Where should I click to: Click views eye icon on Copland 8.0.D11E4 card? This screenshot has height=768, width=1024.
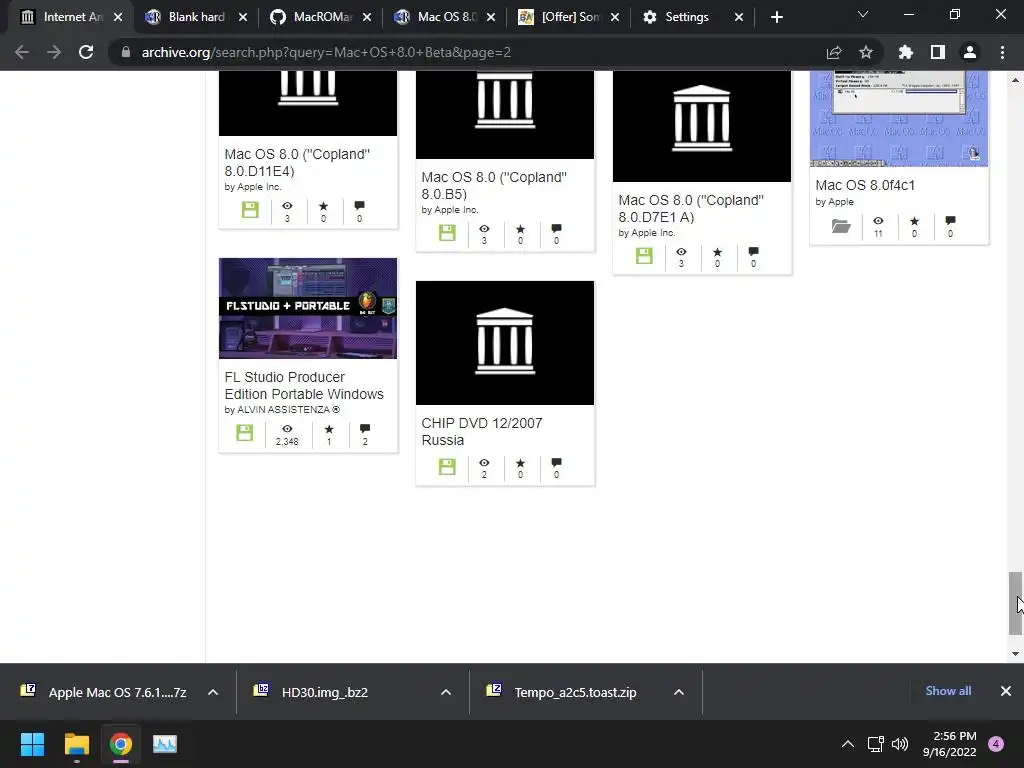point(287,206)
